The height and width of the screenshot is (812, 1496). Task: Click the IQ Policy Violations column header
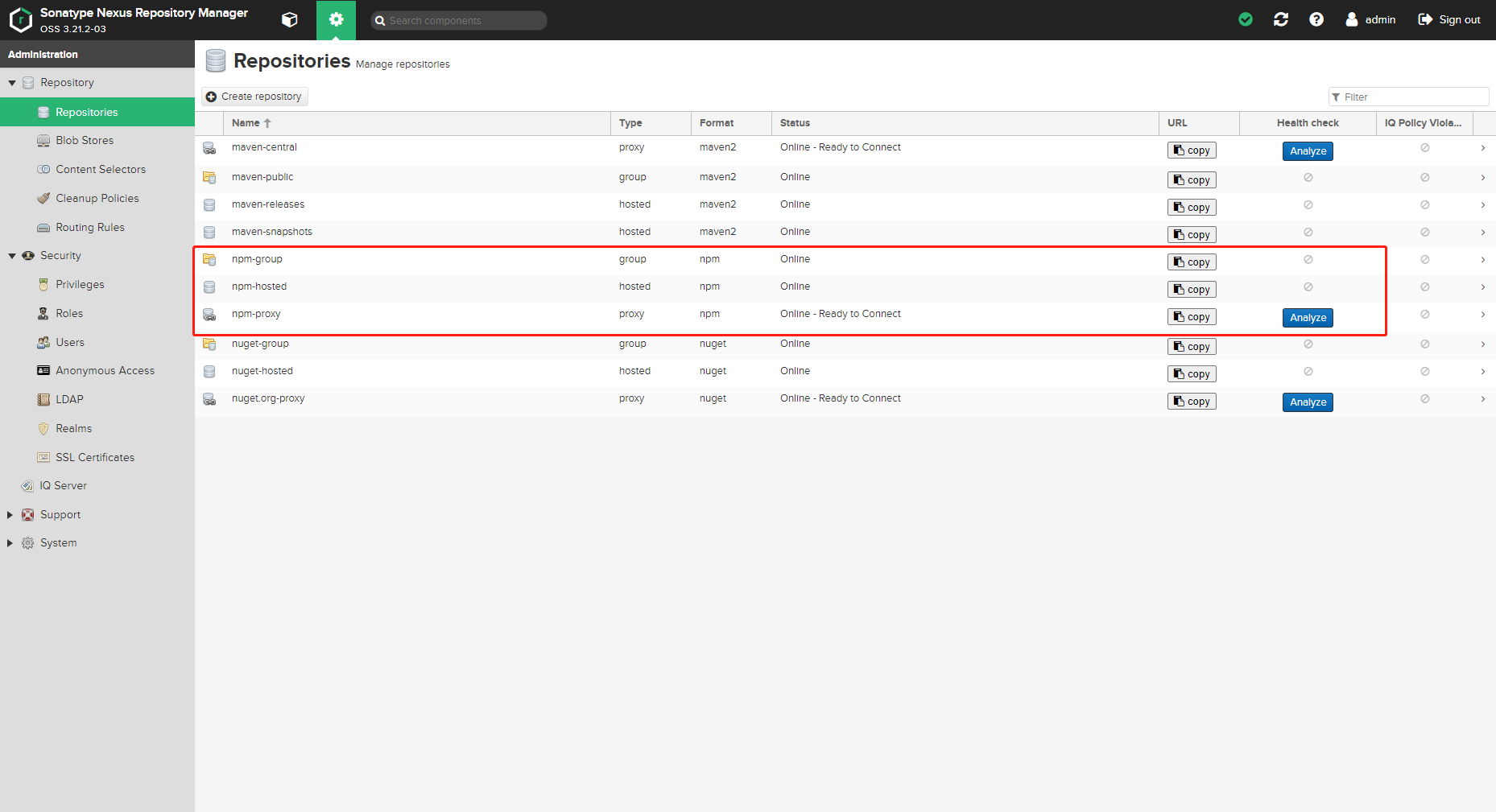click(x=1424, y=123)
